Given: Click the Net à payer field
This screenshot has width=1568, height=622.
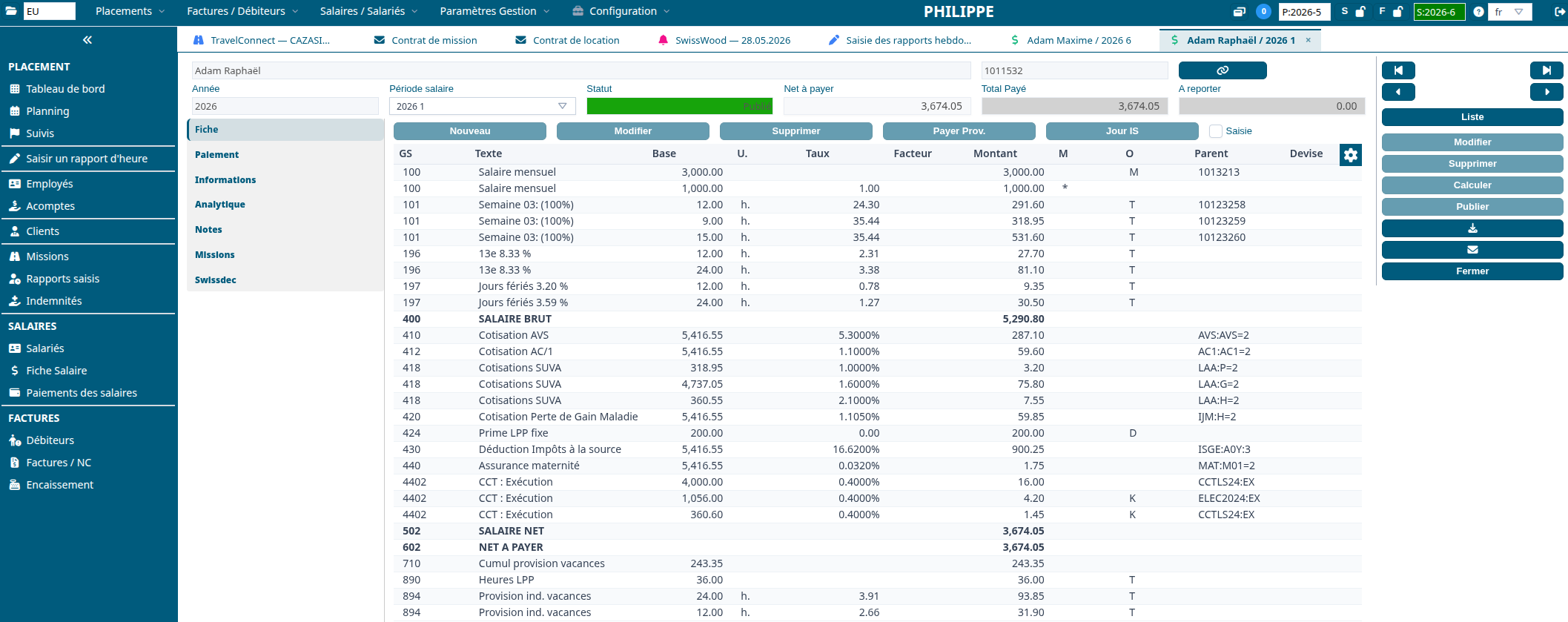Looking at the screenshot, I should point(878,106).
